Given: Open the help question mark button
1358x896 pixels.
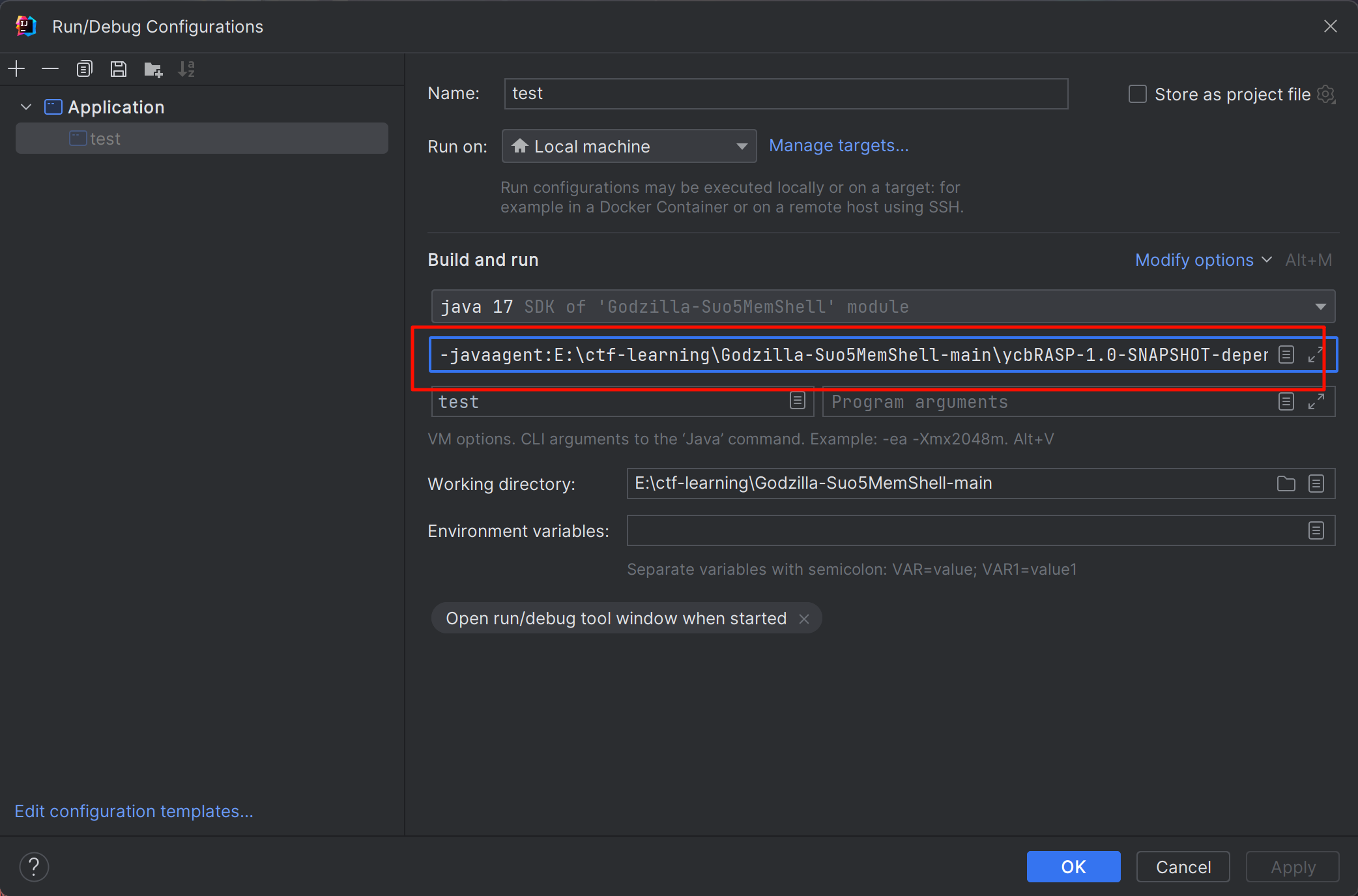Looking at the screenshot, I should click(34, 867).
